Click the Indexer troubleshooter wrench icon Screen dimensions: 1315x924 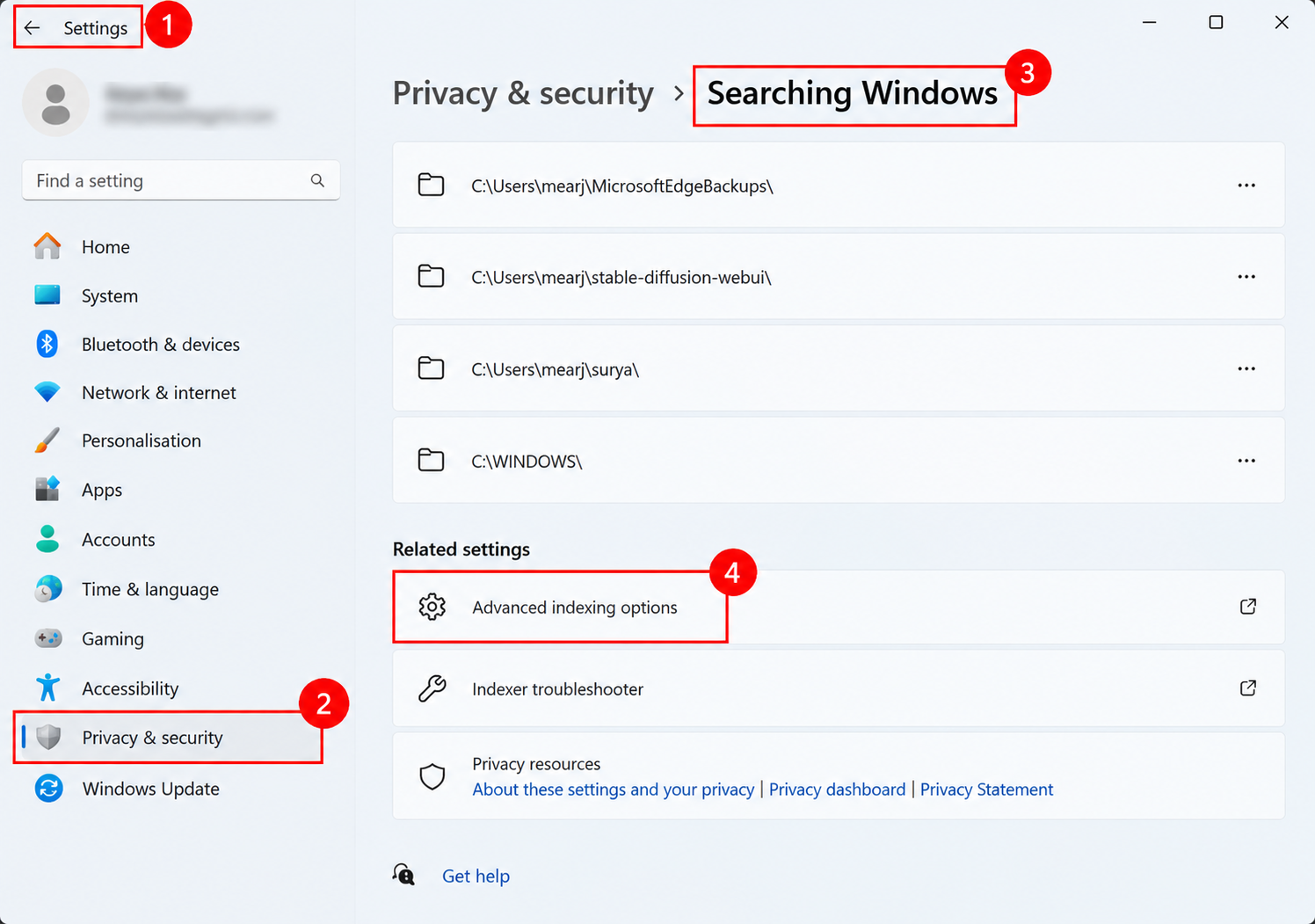click(432, 688)
